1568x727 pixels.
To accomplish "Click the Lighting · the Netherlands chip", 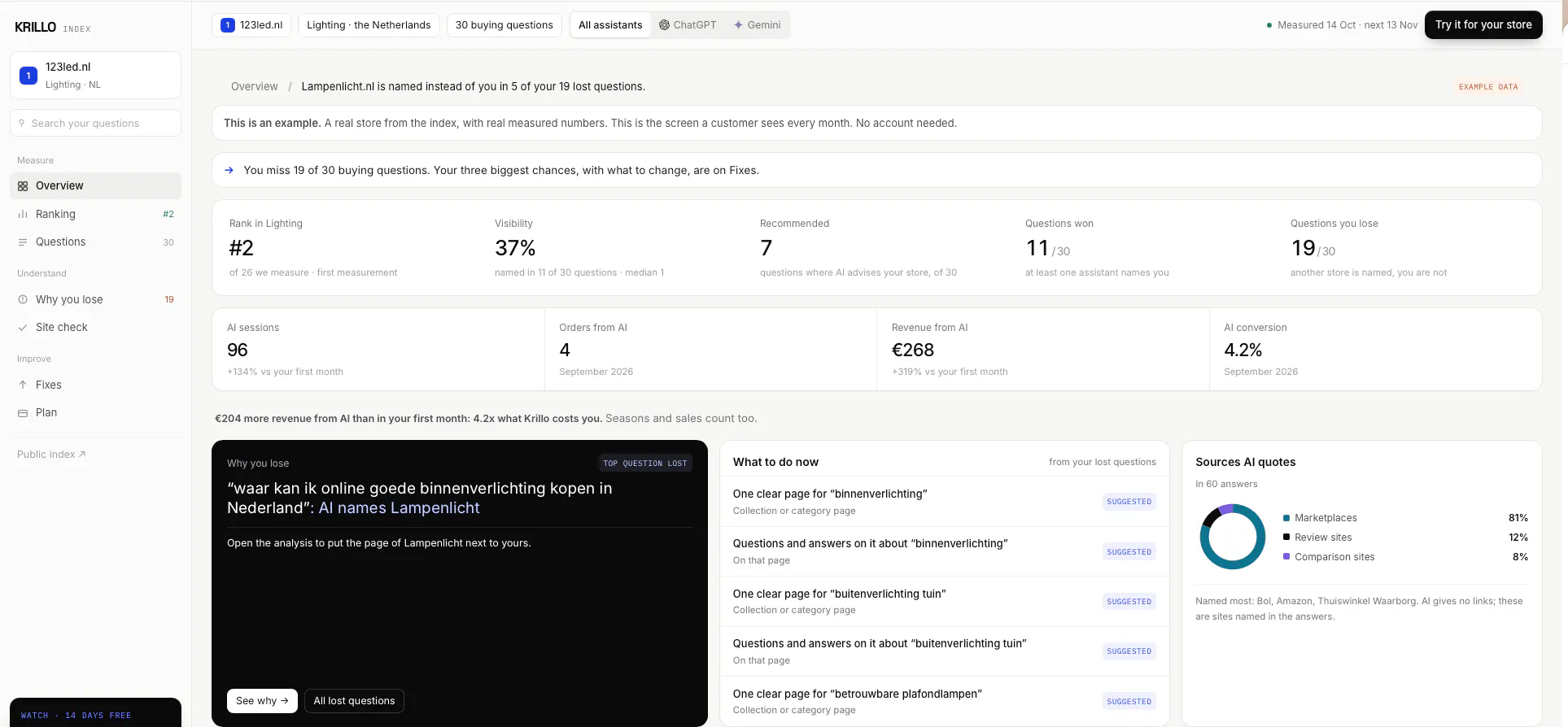I will coord(369,25).
